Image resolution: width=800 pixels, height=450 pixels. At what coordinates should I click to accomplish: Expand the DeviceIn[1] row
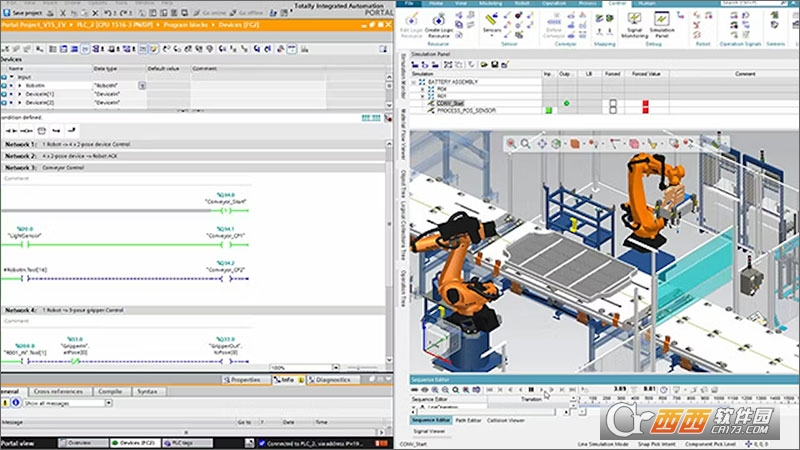[x=19, y=94]
